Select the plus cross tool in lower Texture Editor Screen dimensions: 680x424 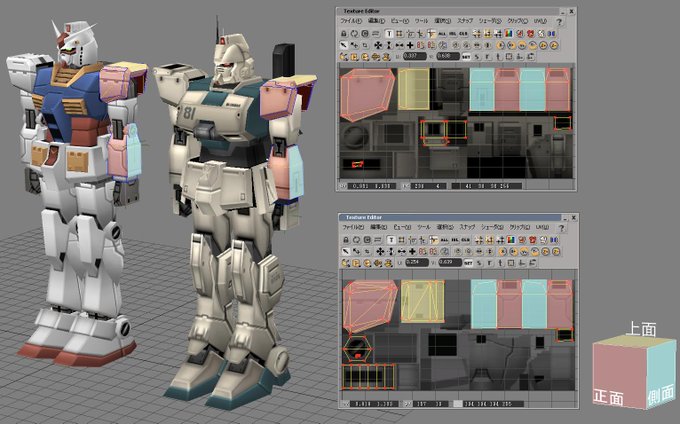pyautogui.click(x=412, y=251)
